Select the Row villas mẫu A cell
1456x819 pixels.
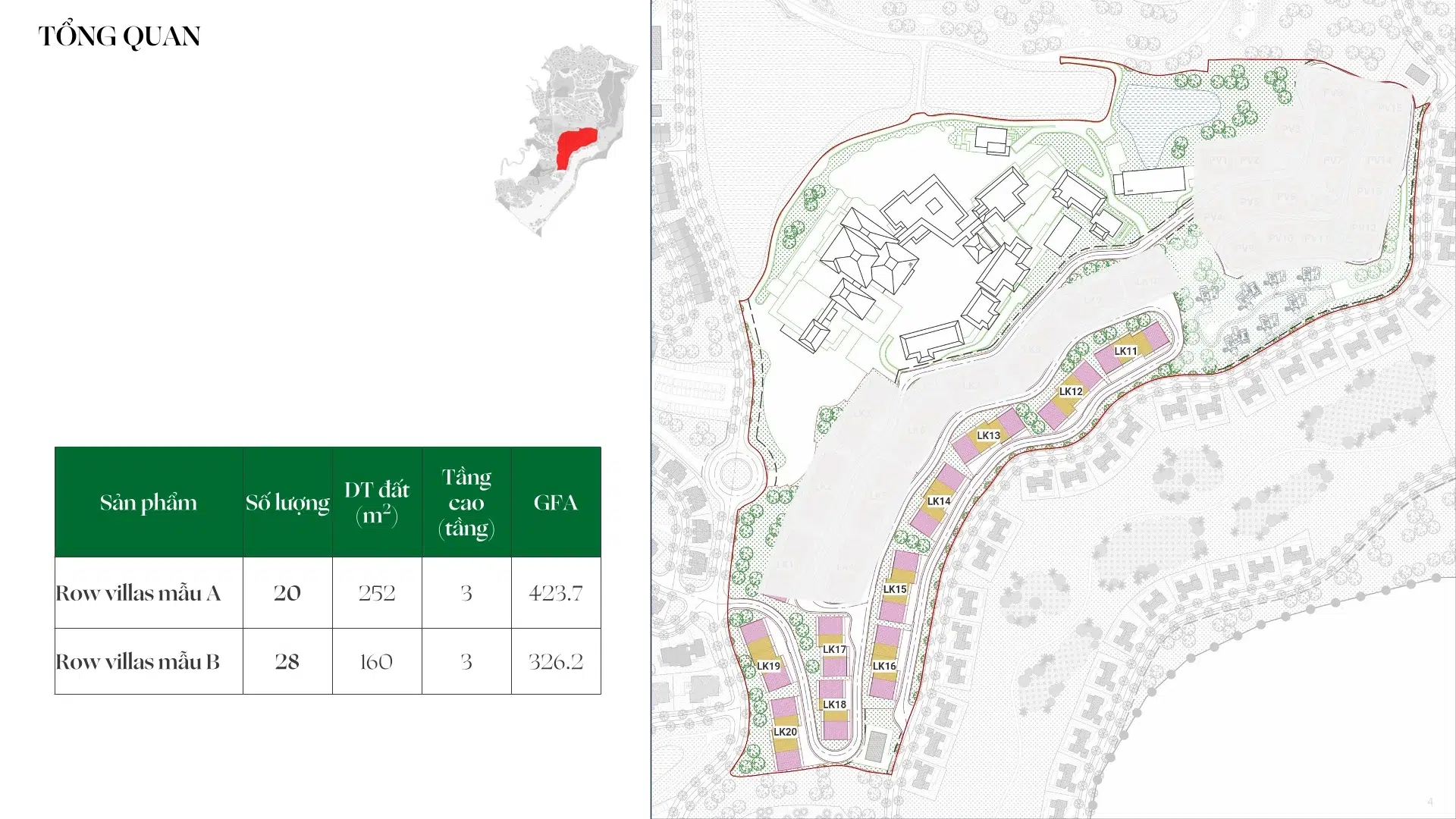point(139,593)
